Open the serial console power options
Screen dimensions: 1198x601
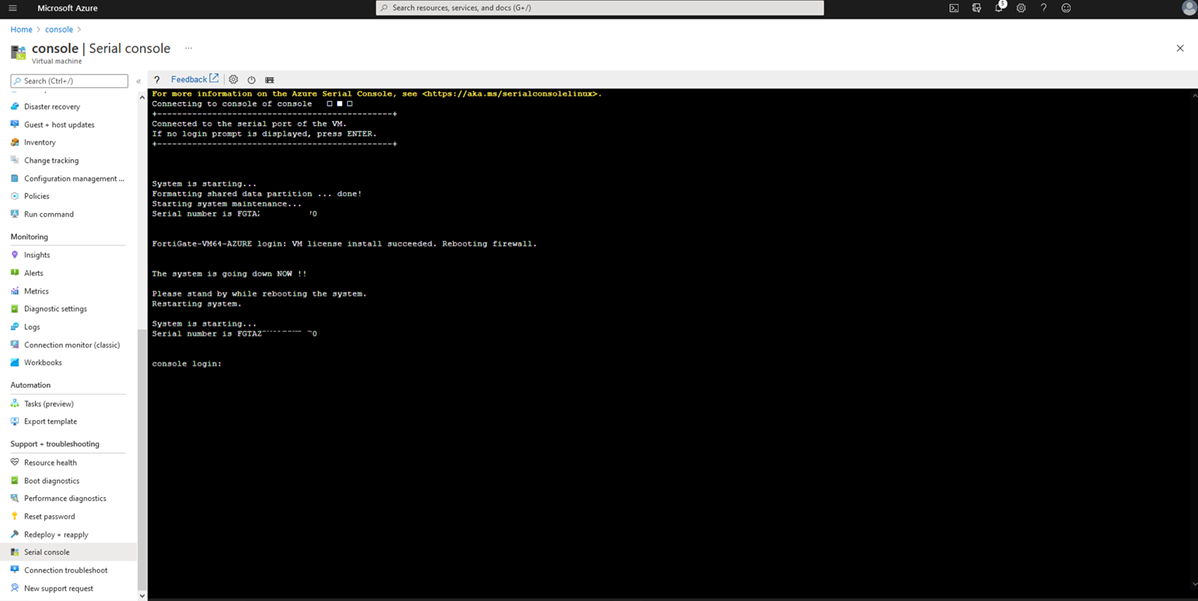click(x=251, y=79)
